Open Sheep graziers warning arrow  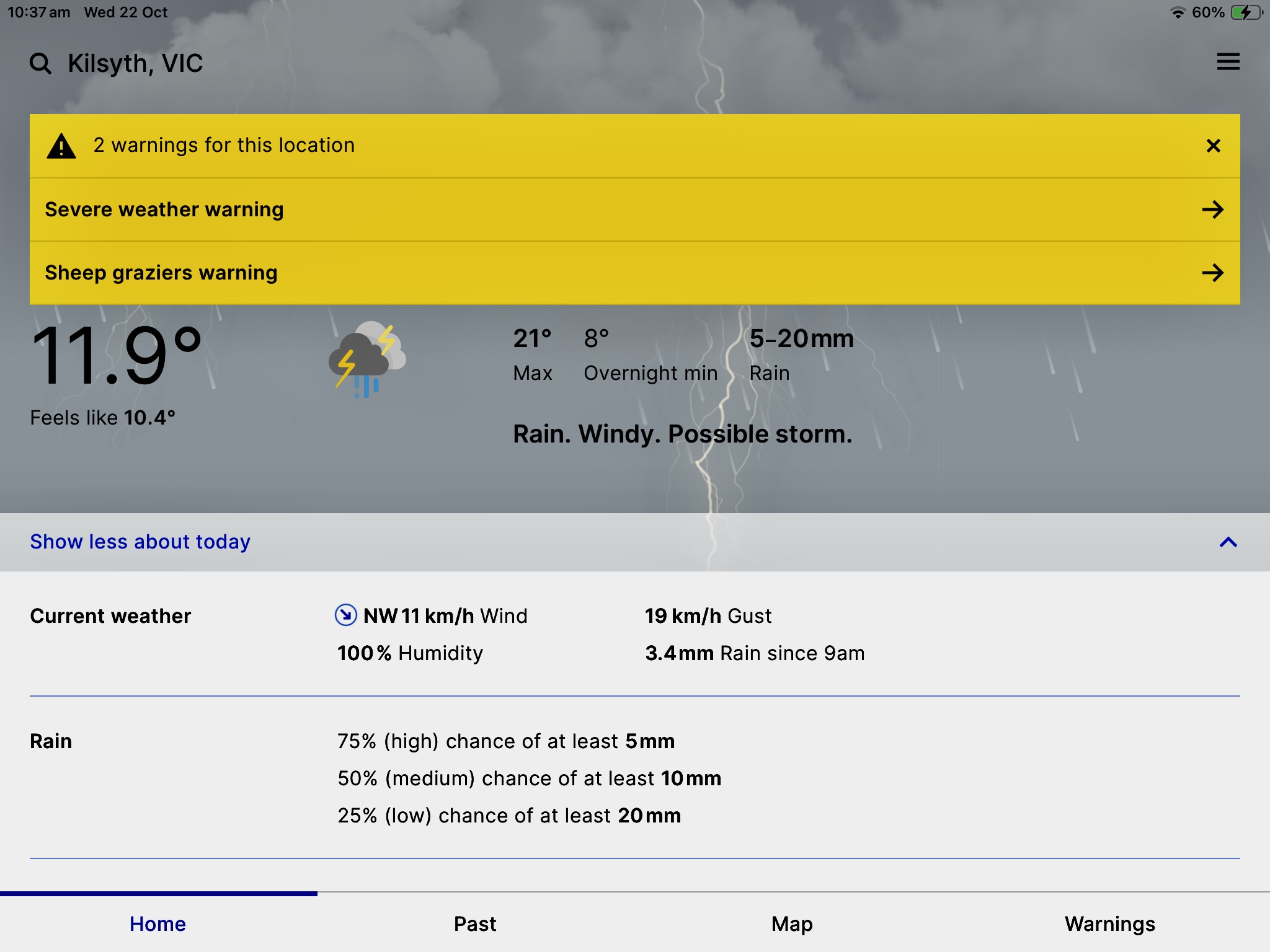(1212, 273)
